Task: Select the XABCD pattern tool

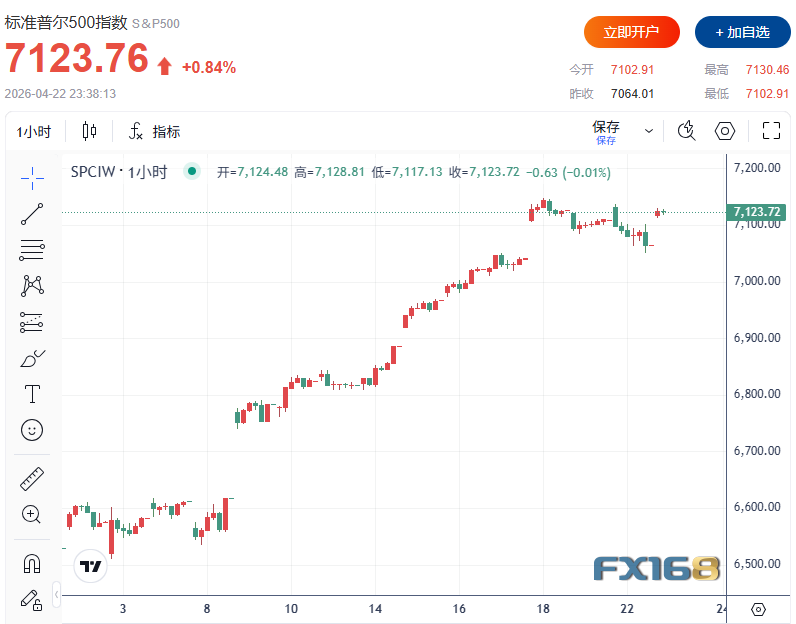Action: 32,285
